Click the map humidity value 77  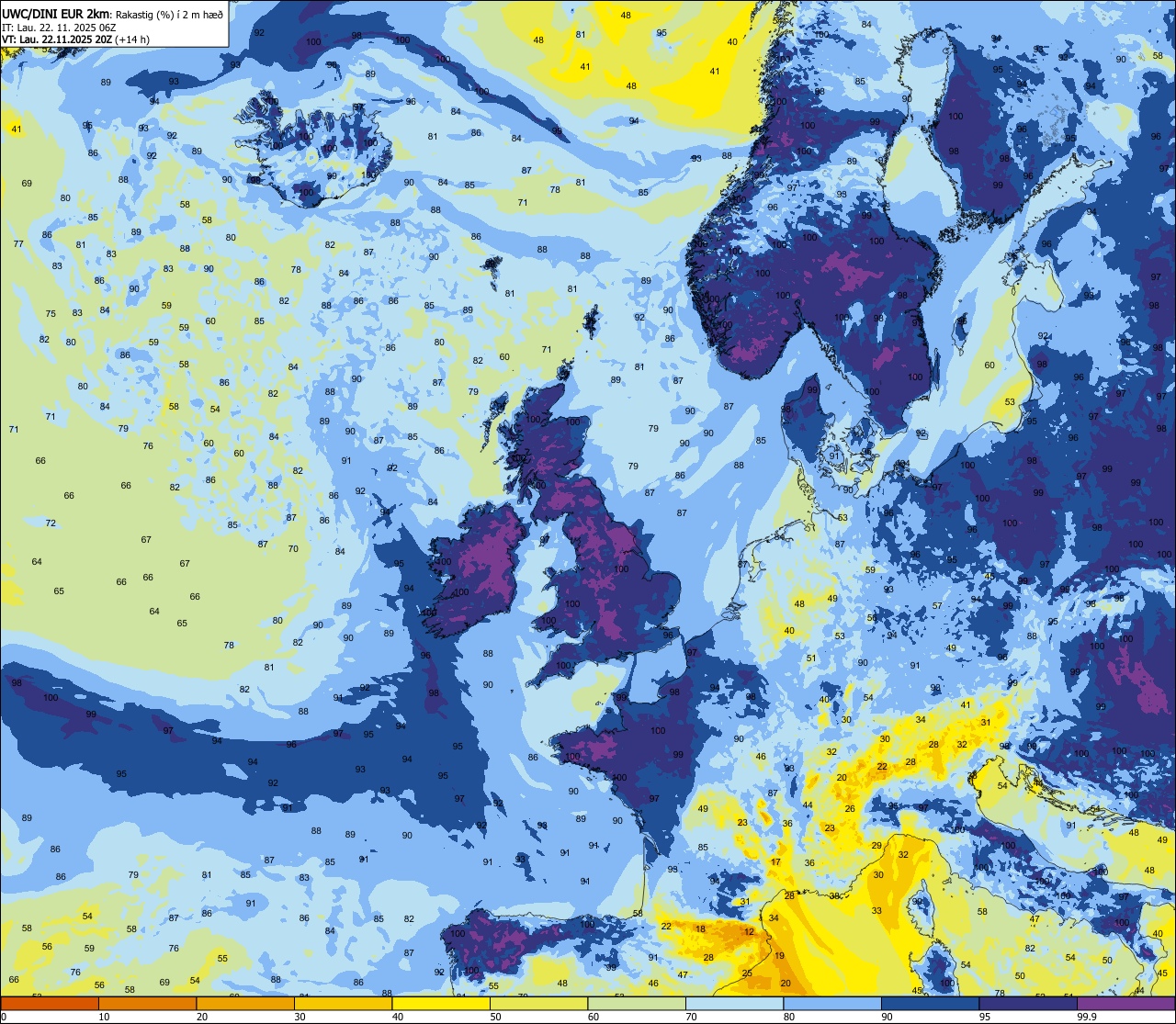coord(18,243)
